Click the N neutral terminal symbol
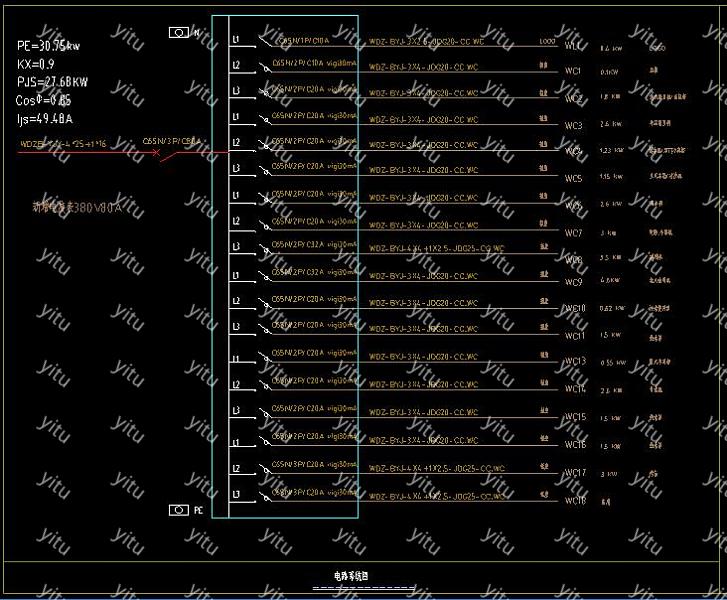The width and height of the screenshot is (727, 600). [179, 32]
